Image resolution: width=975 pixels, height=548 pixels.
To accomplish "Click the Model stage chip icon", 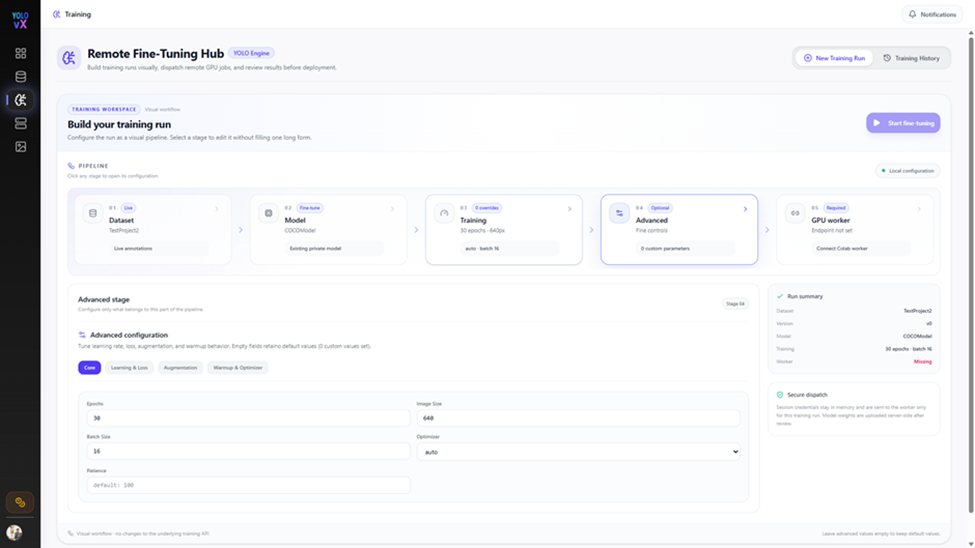I will pyautogui.click(x=269, y=213).
